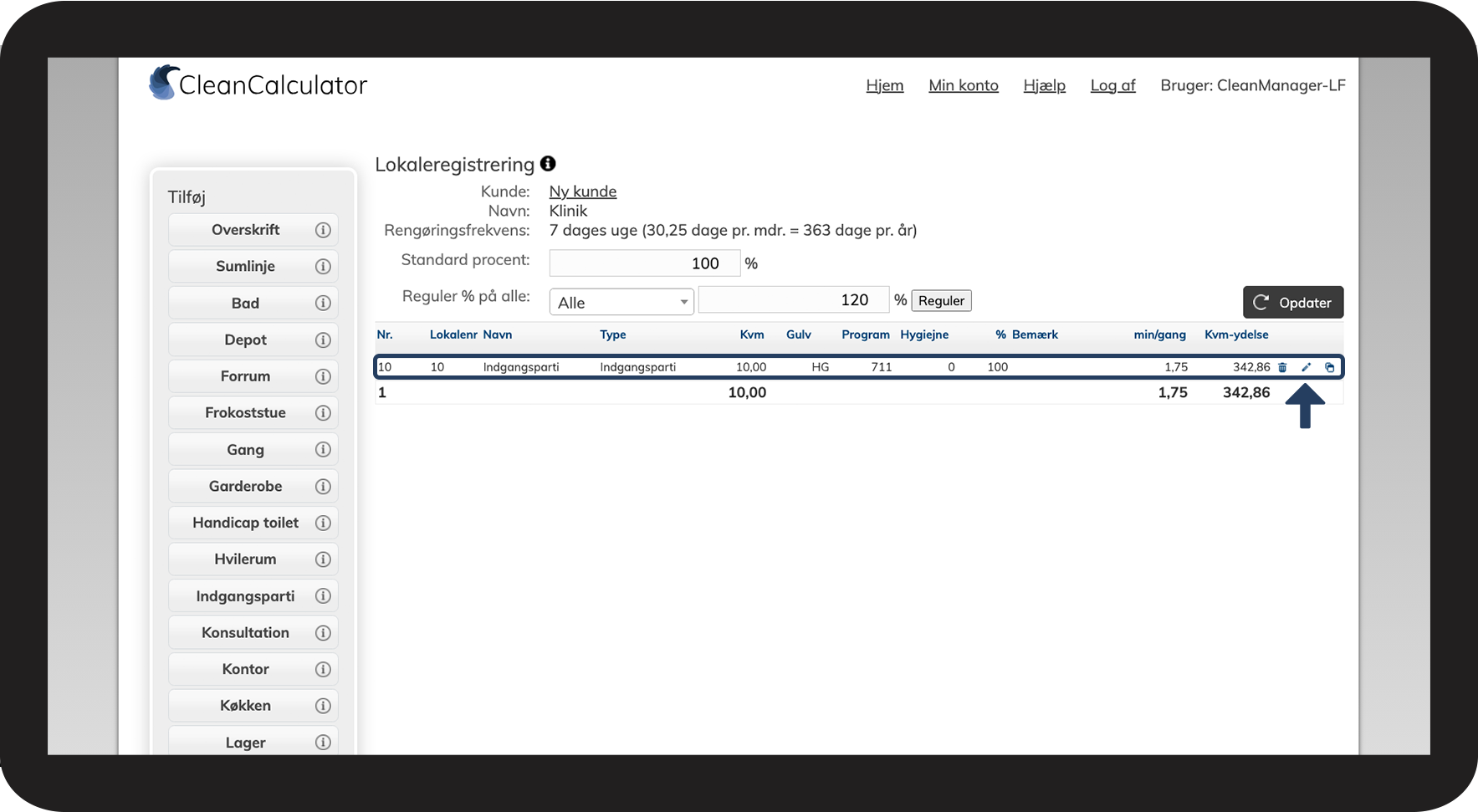
Task: Click the info icon next to Bad
Action: [323, 303]
